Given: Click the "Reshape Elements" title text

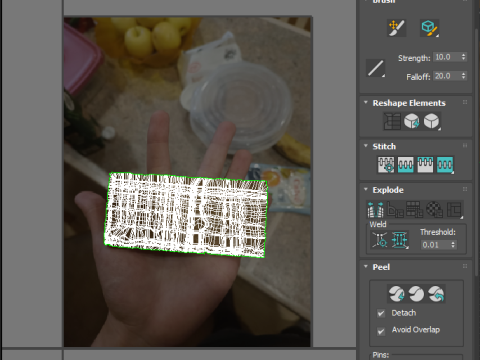Looking at the screenshot, I should [x=409, y=103].
